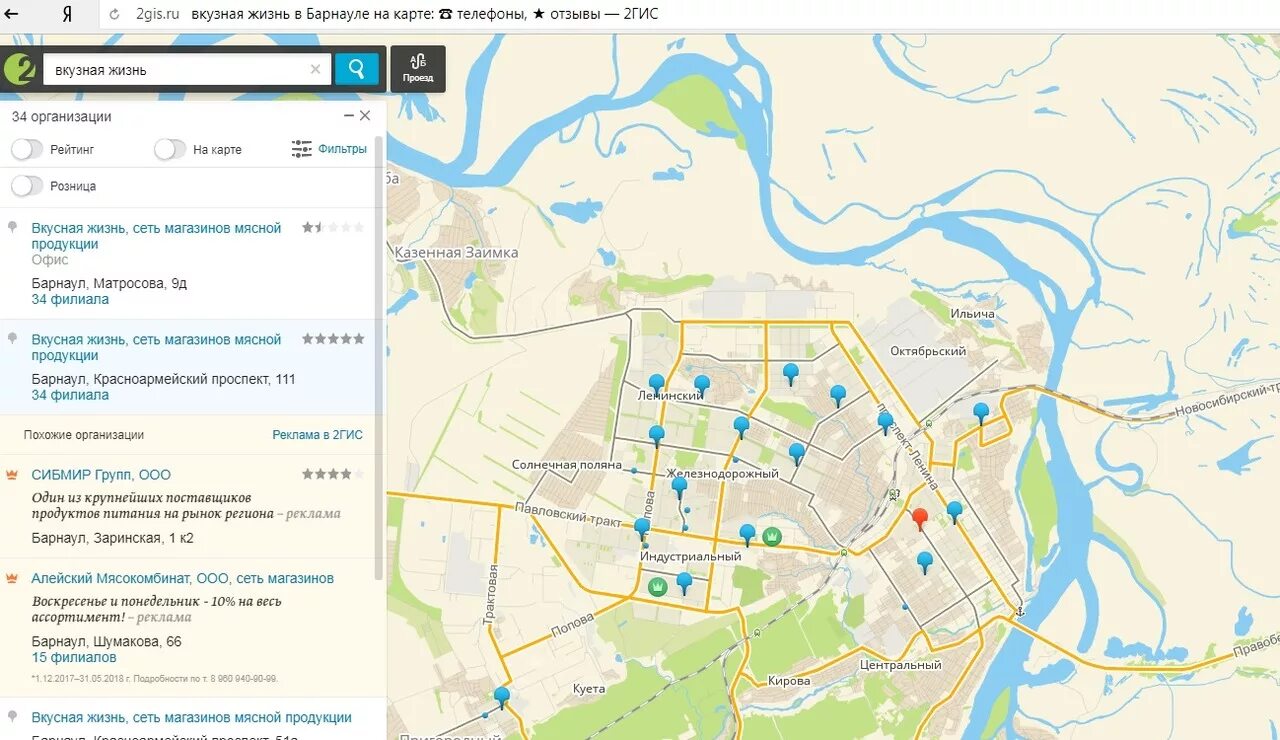The image size is (1280, 740).
Task: Open Алейский Мясокомбинат, ООО listing
Action: pos(182,578)
